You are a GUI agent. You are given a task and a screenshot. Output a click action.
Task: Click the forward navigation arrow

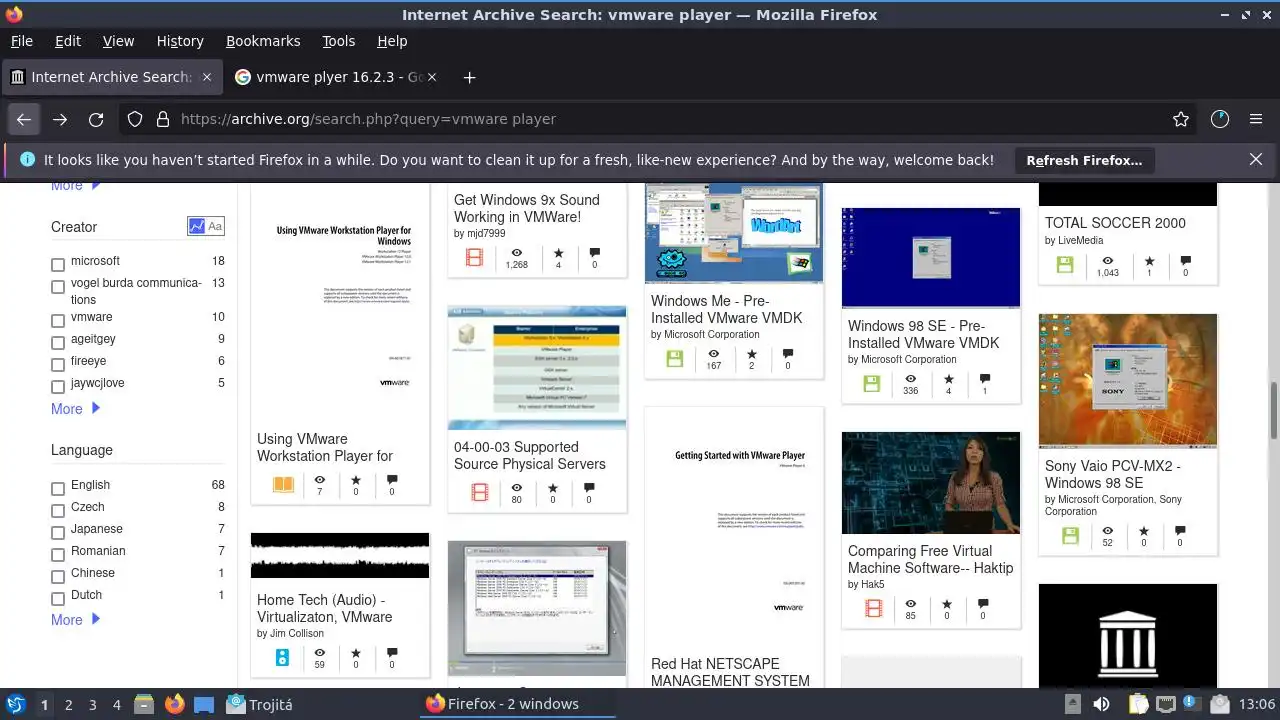coord(60,119)
